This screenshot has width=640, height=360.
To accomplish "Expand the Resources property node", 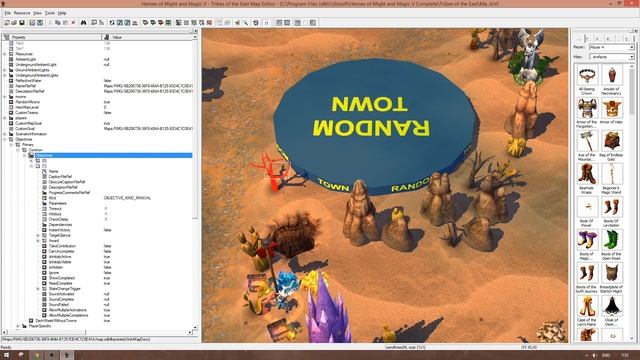I will pyautogui.click(x=5, y=54).
